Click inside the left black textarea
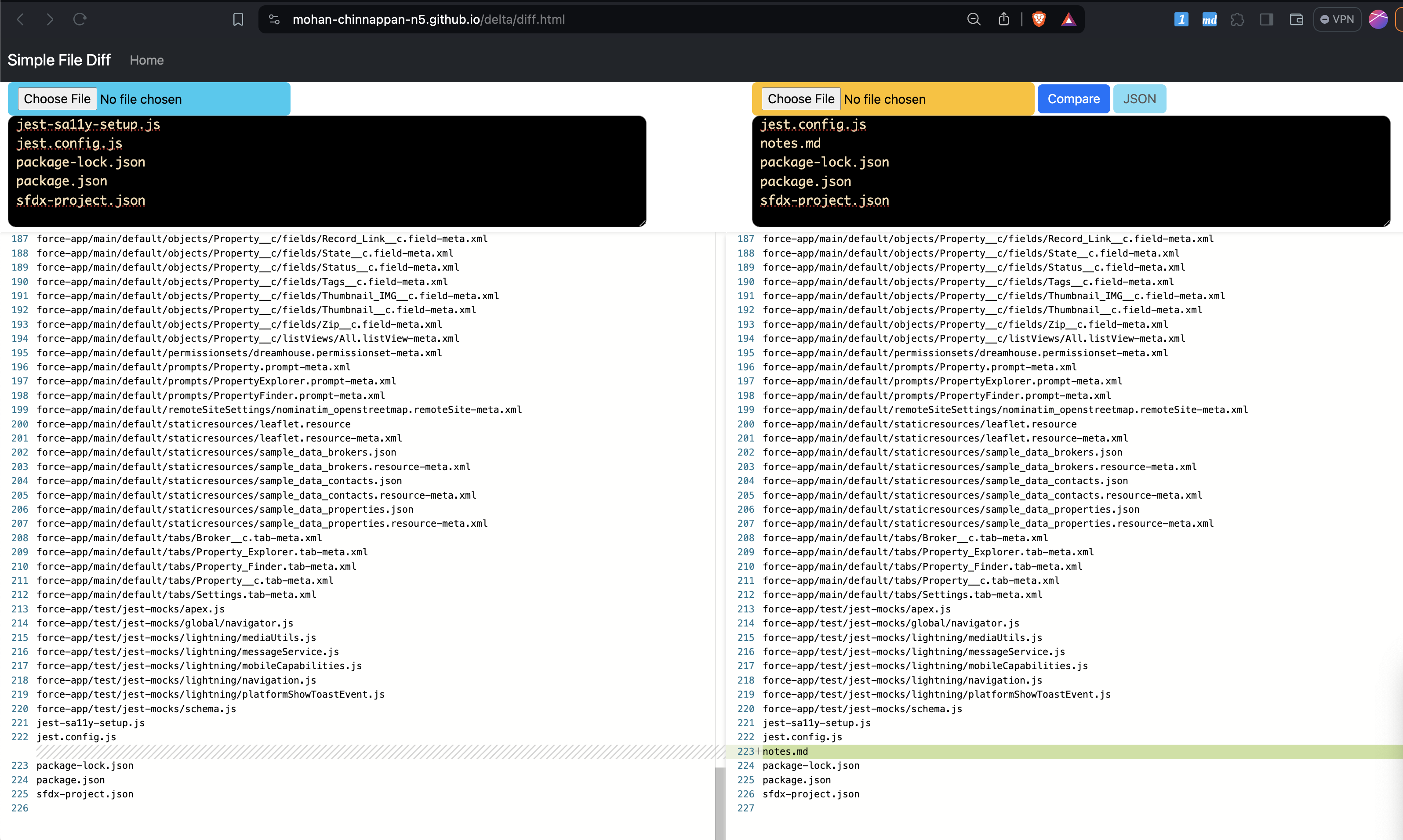 tap(327, 171)
